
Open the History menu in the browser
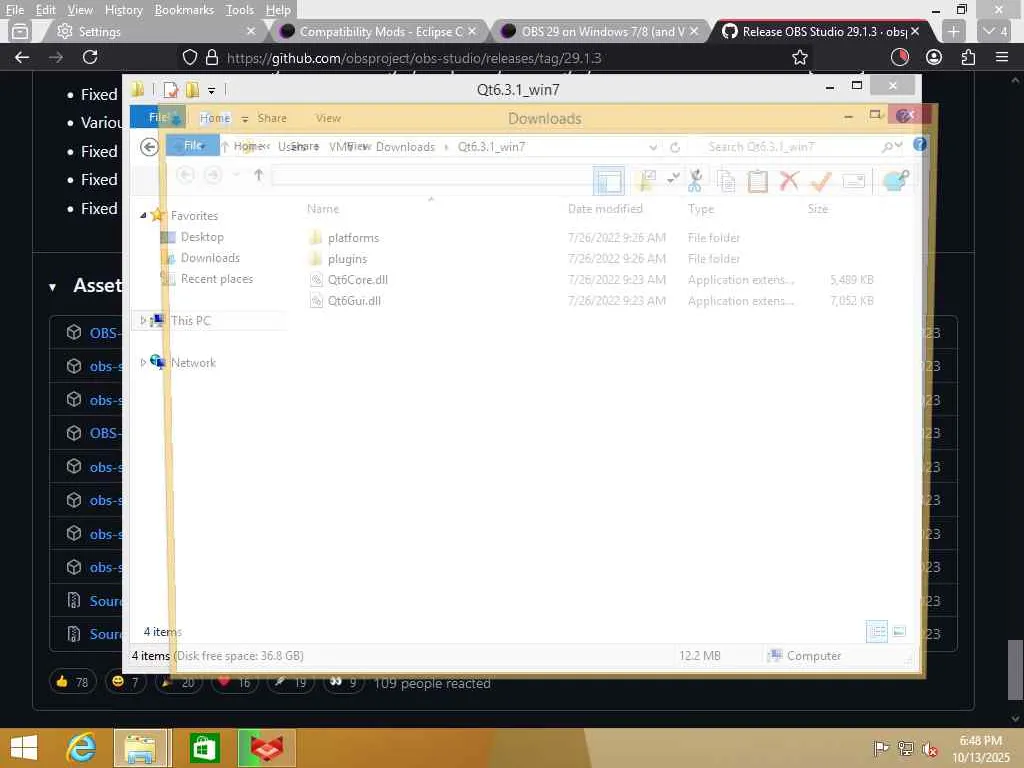123,10
